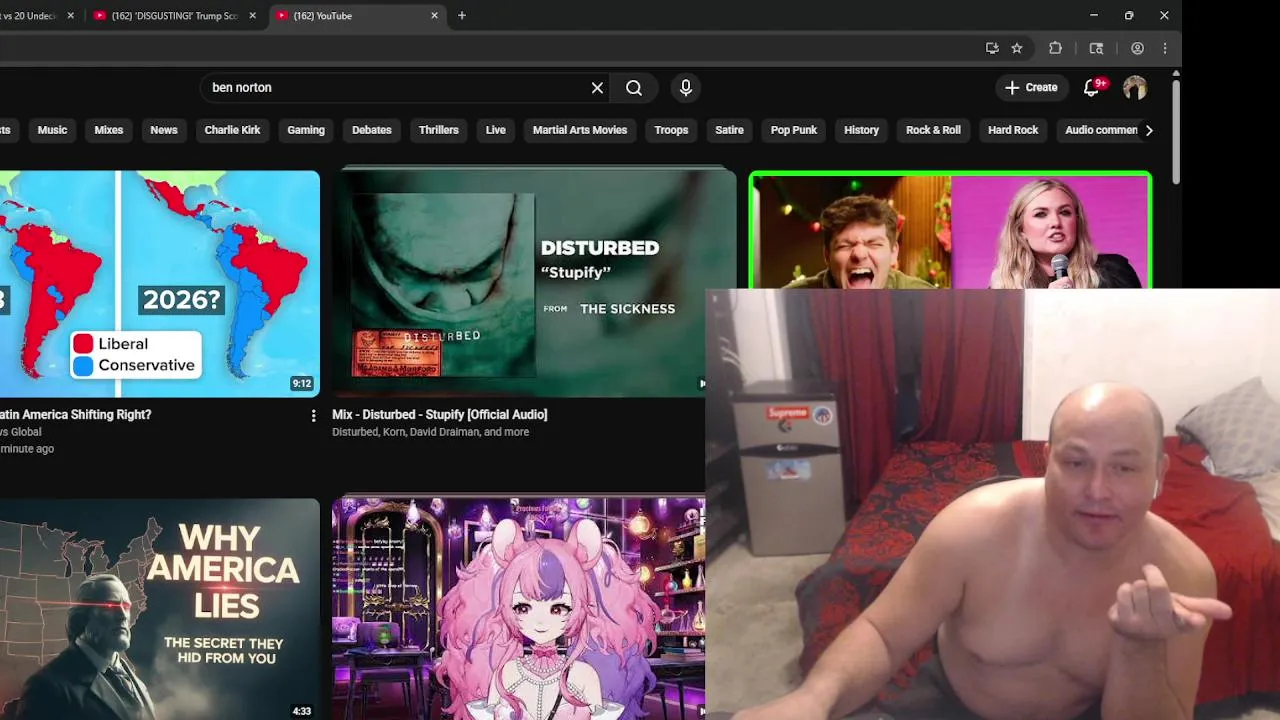Select the Troops category chip
Viewport: 1280px width, 720px height.
671,130
